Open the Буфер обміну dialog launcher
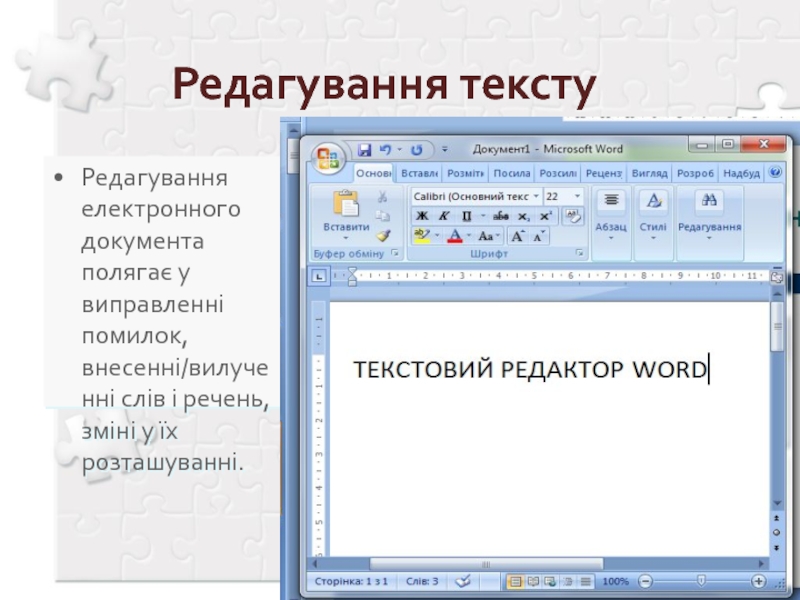The width and height of the screenshot is (800, 600). [x=394, y=253]
